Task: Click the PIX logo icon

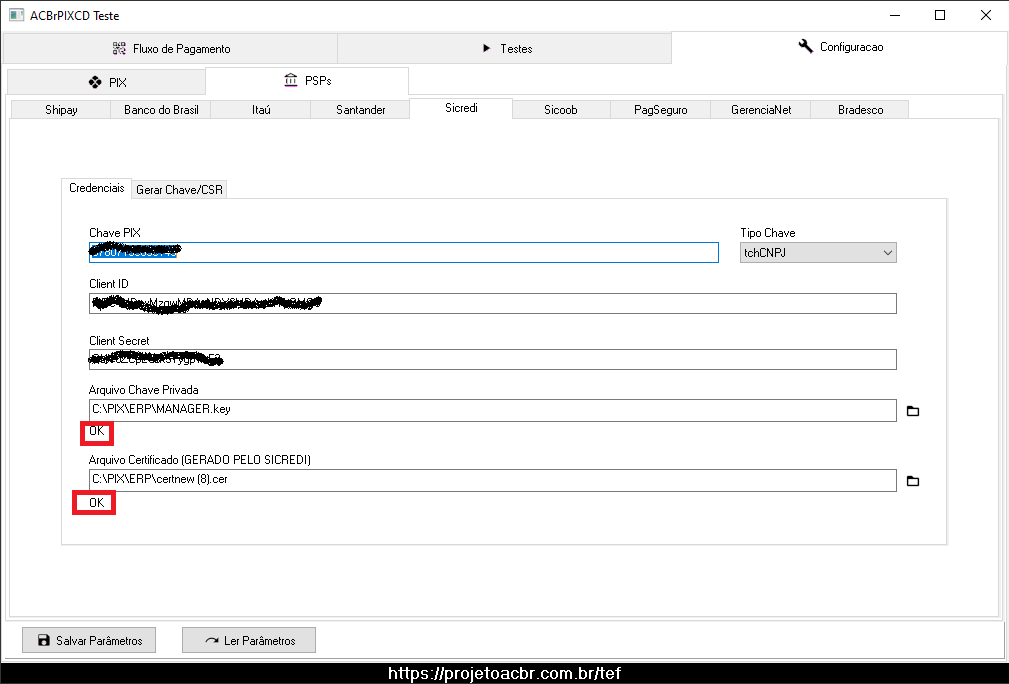Action: pos(95,82)
